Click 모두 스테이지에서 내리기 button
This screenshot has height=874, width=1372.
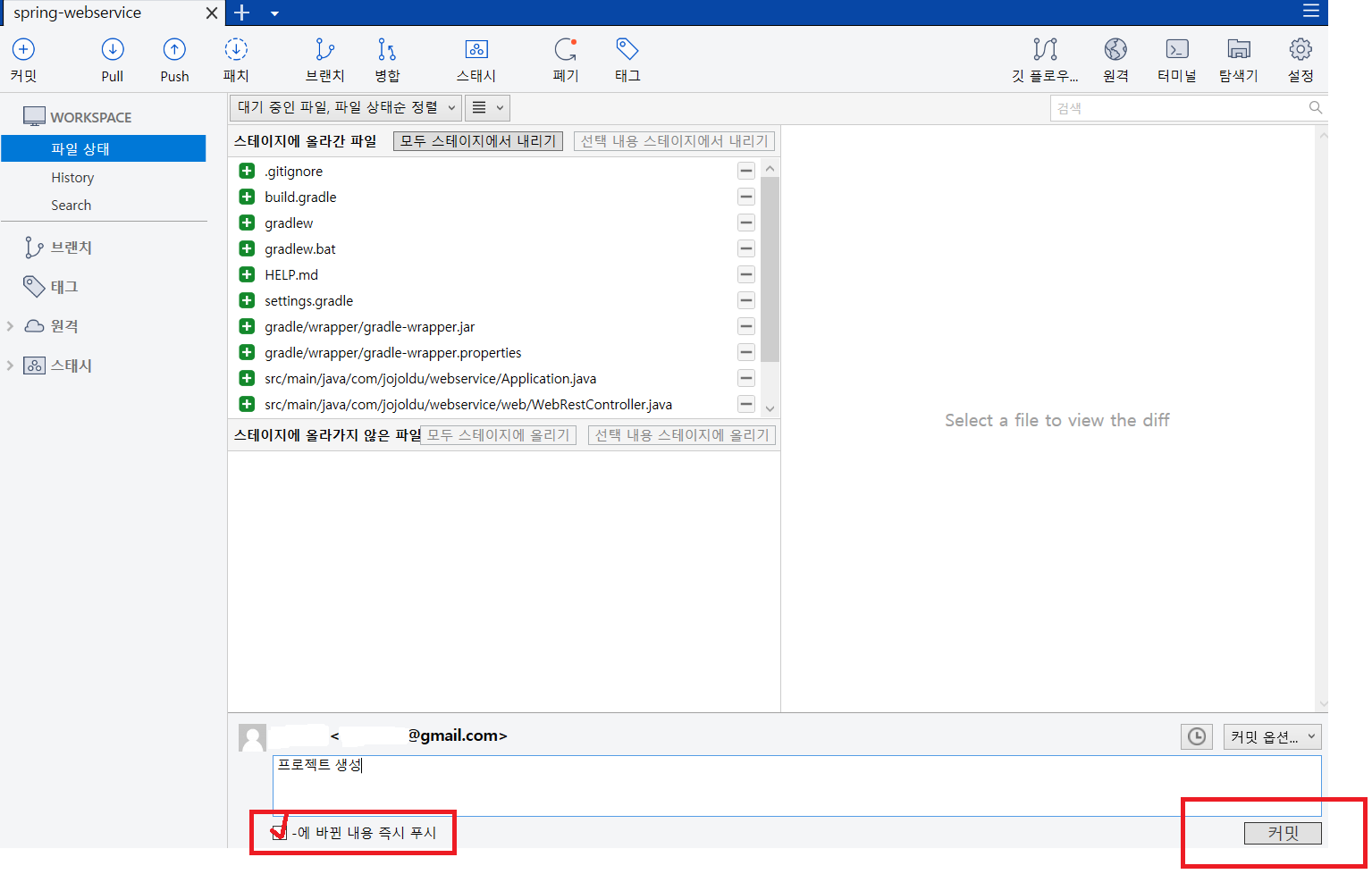pos(478,141)
